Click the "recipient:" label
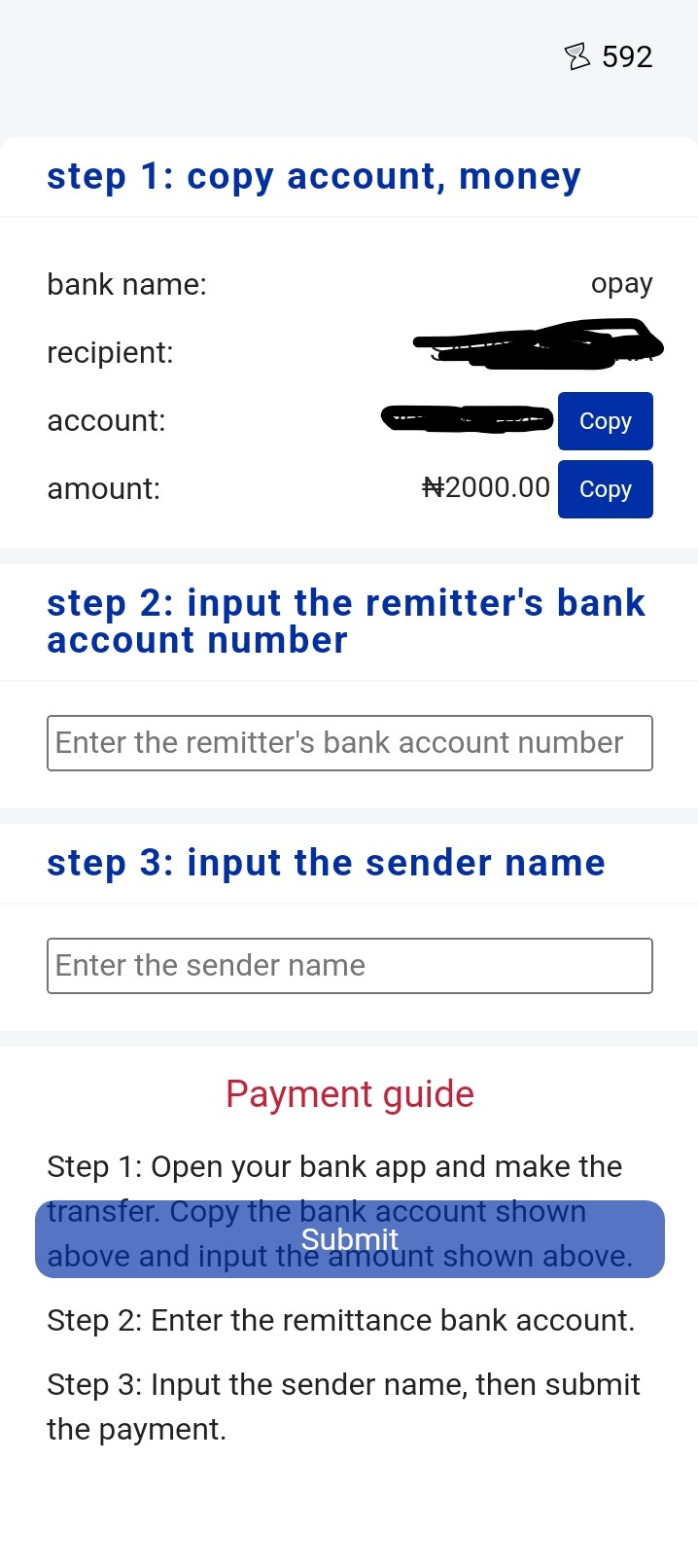Viewport: 698px width, 1568px height. pyautogui.click(x=110, y=352)
